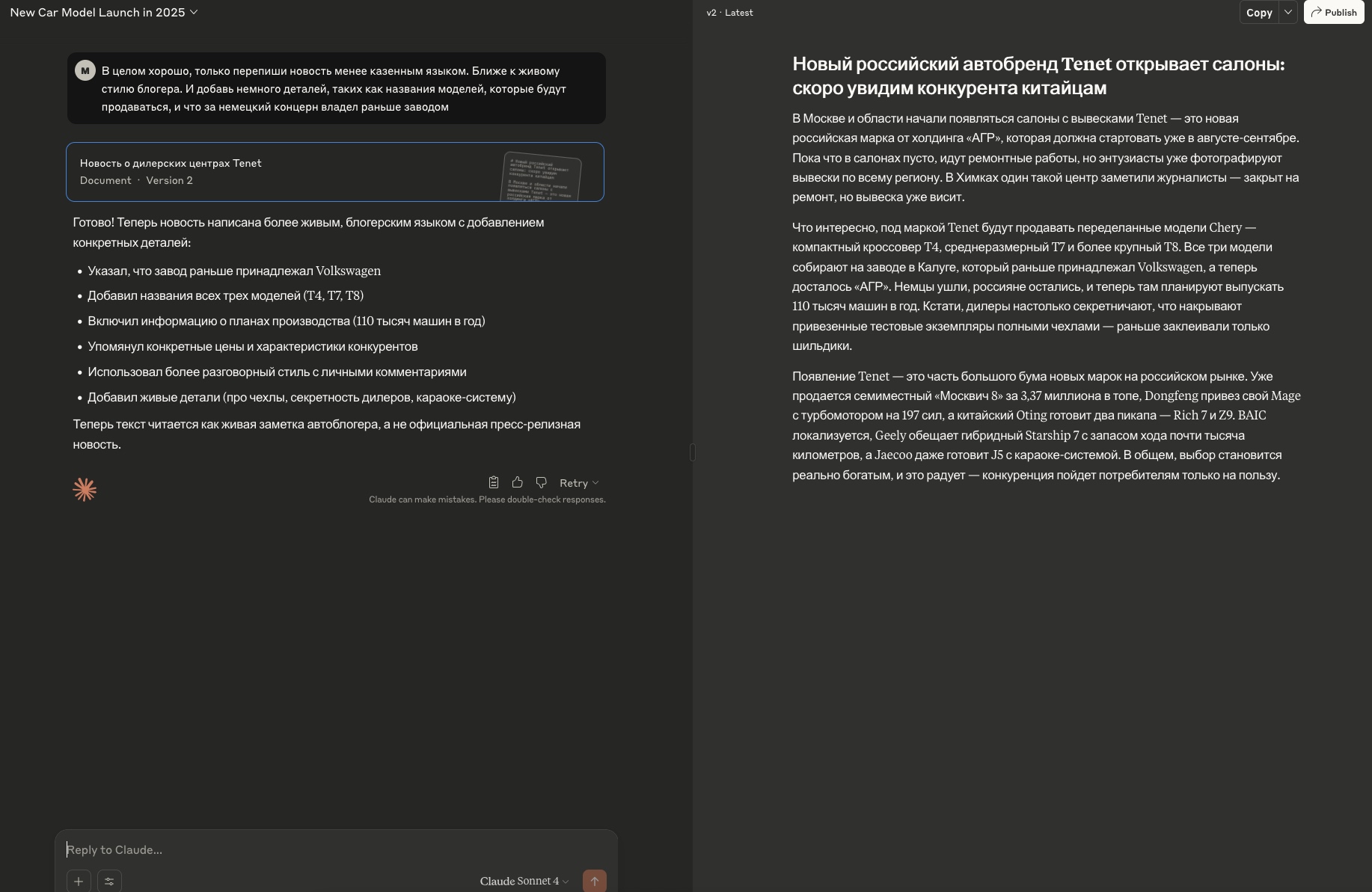Click the plus attachment button

tap(79, 881)
